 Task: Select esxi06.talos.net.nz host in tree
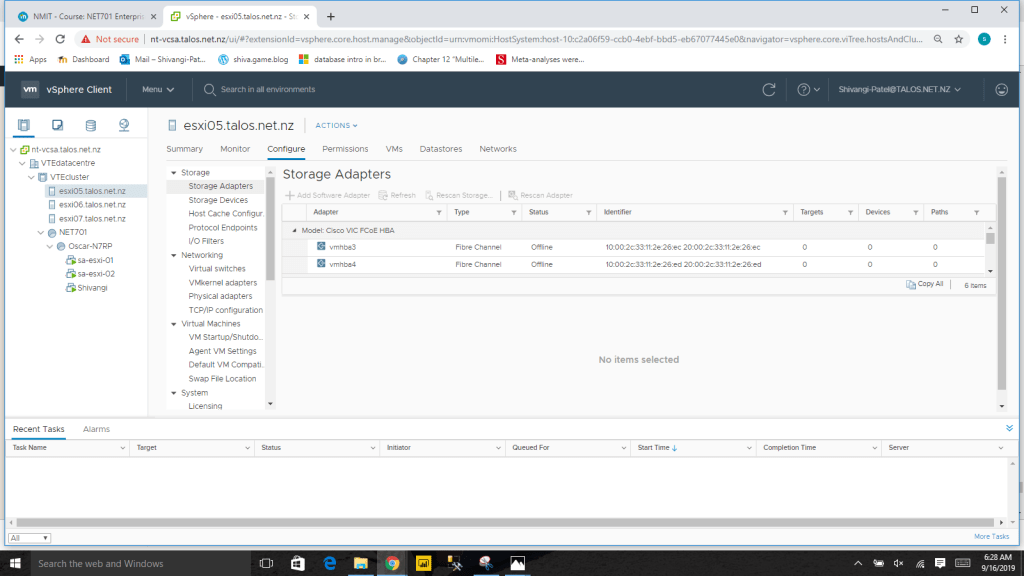(x=91, y=204)
